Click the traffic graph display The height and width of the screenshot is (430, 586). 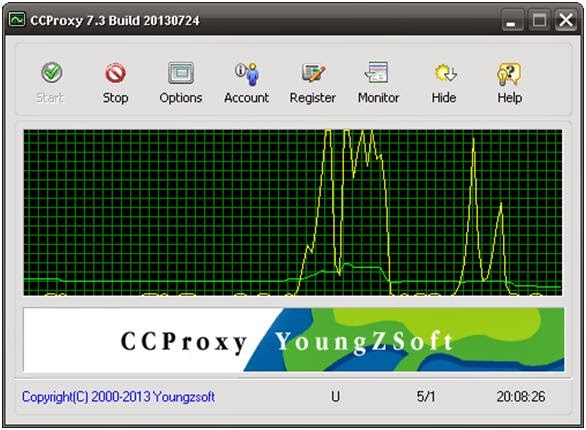click(x=293, y=212)
